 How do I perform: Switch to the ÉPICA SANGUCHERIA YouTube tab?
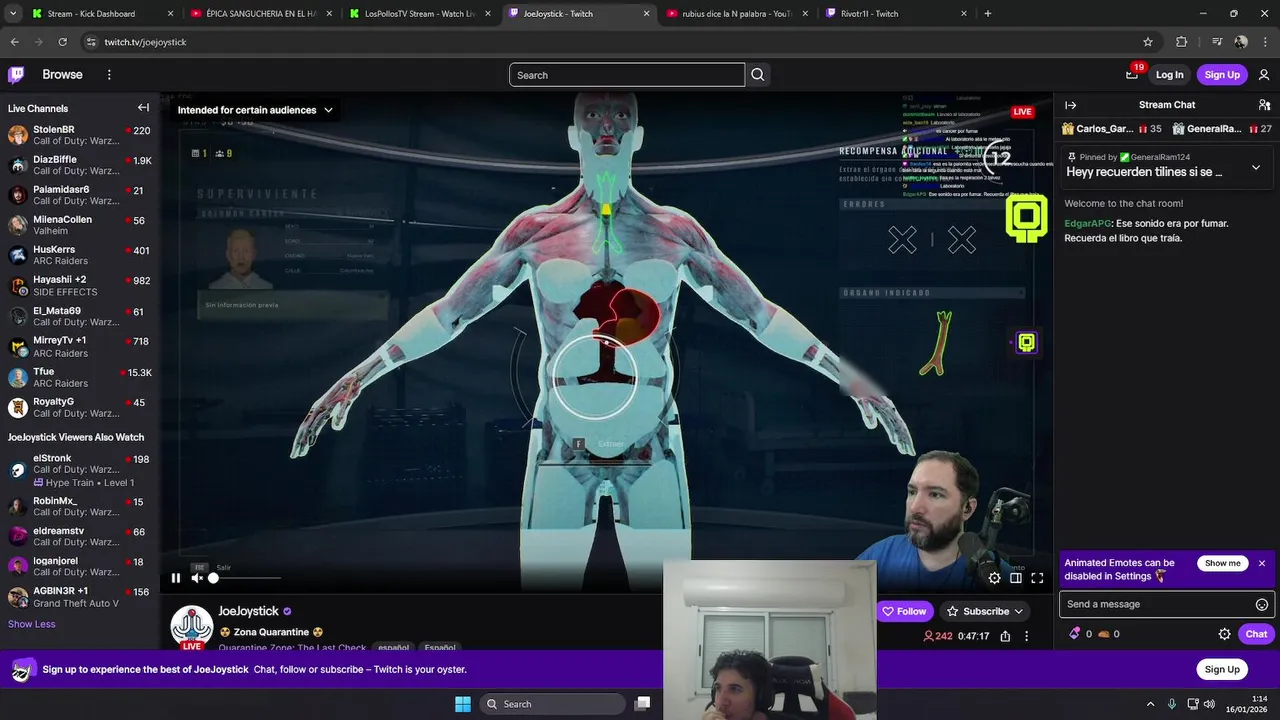[x=260, y=14]
